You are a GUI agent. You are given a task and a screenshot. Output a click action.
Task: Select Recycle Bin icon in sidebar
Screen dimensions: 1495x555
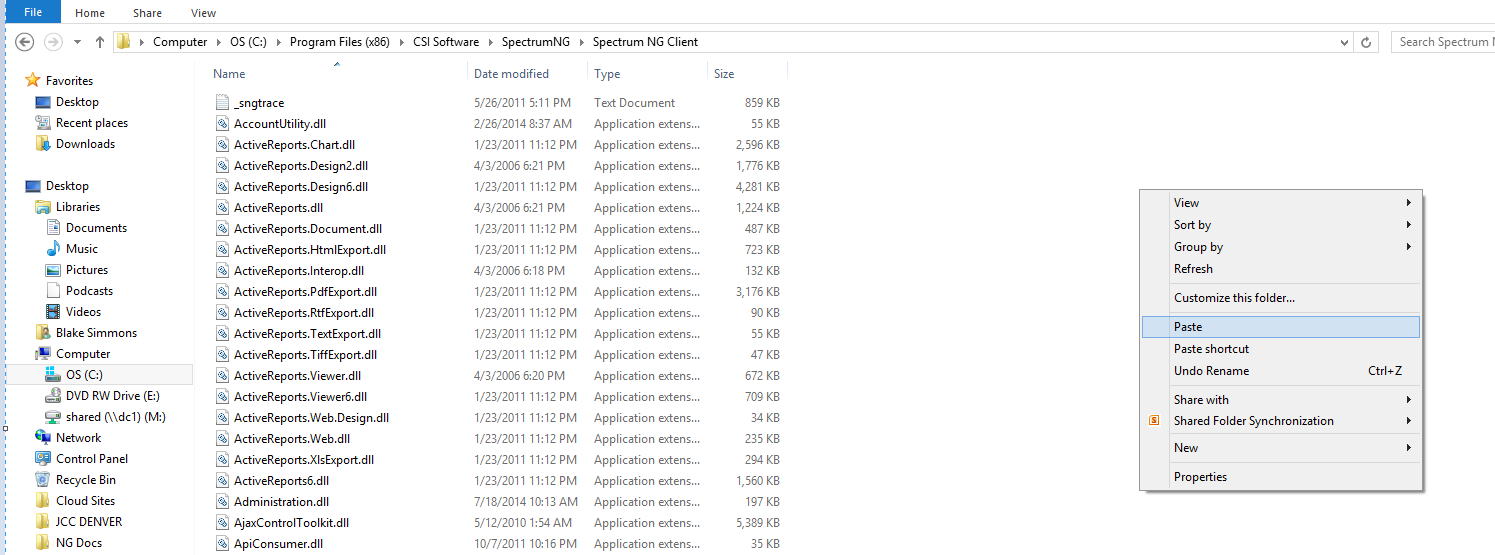tap(43, 480)
